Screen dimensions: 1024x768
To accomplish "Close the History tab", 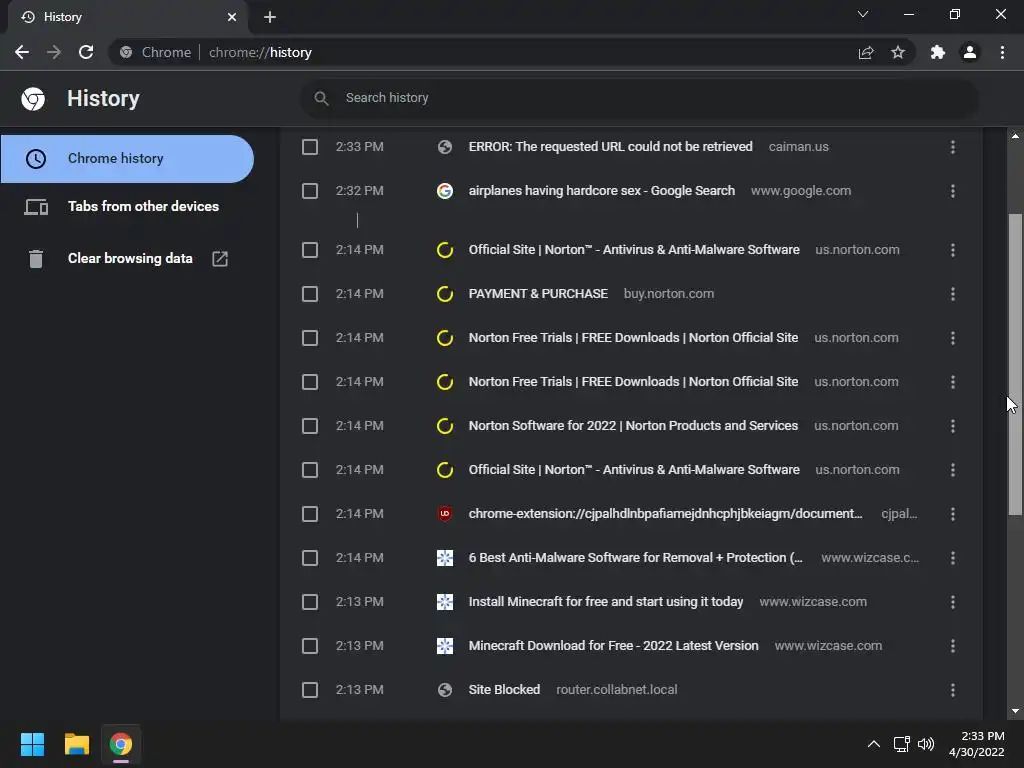I will 232,17.
